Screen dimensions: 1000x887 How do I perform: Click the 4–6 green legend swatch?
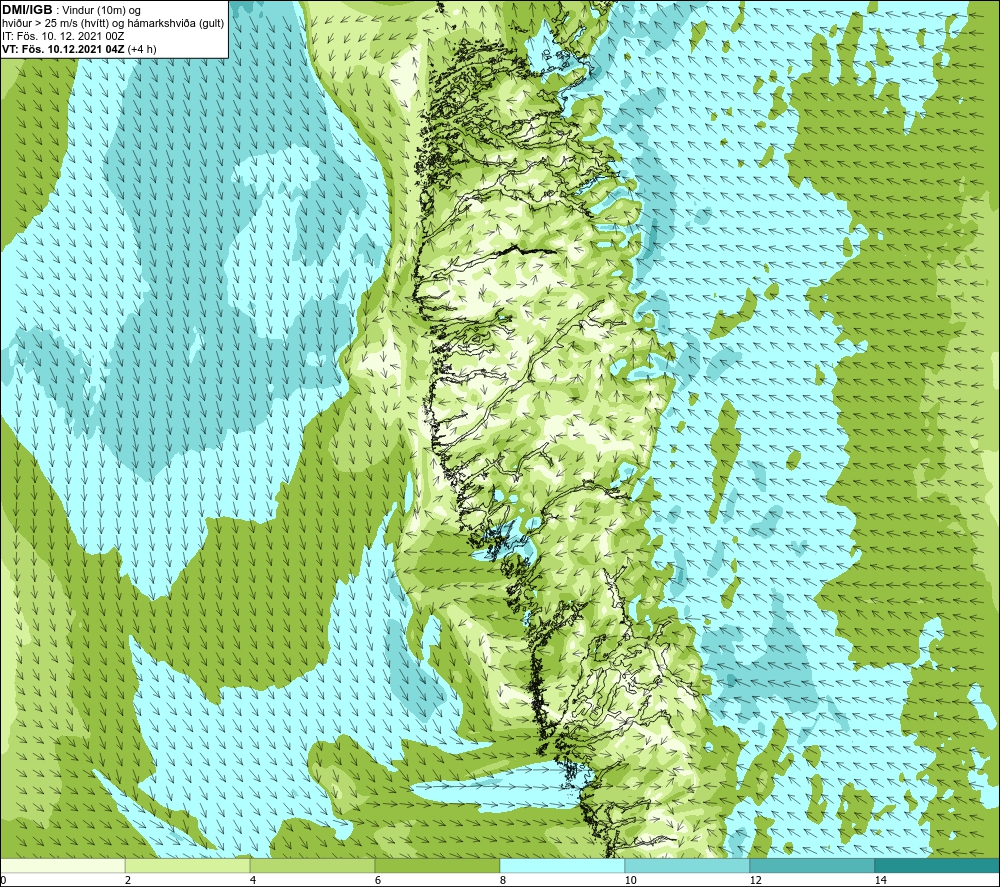(312, 865)
